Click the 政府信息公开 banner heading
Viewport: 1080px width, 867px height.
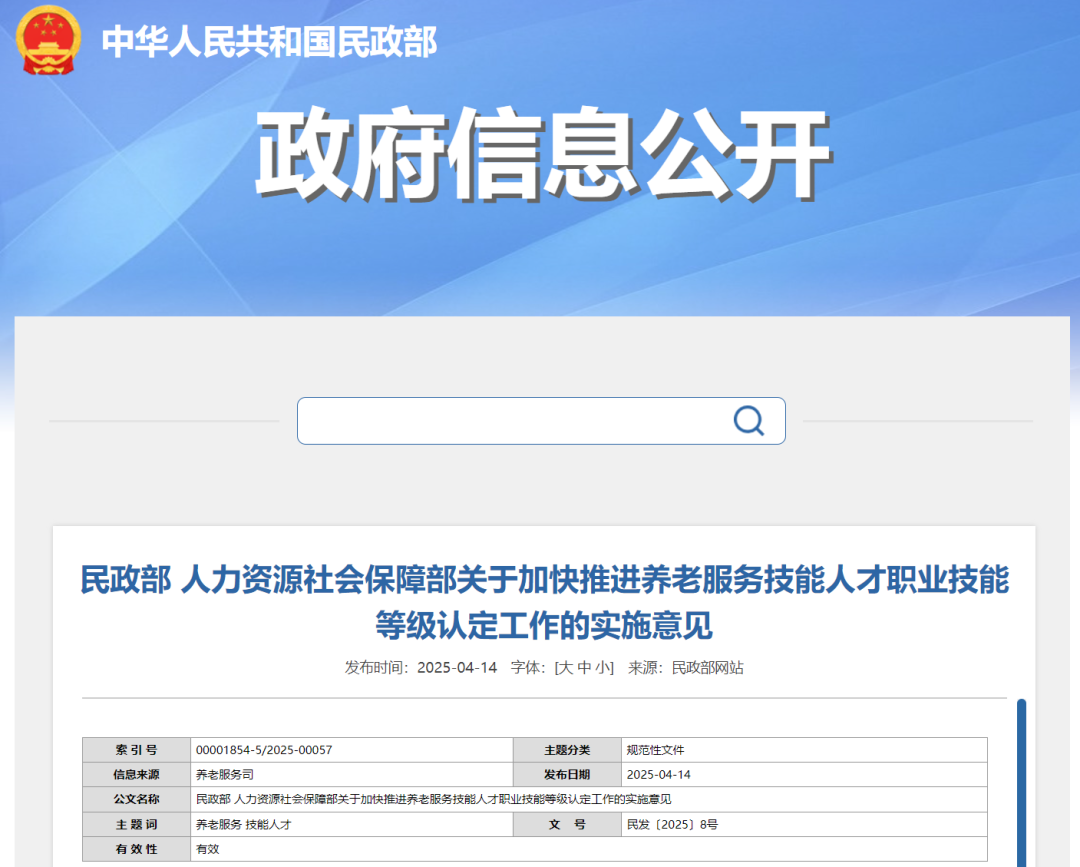tap(541, 155)
